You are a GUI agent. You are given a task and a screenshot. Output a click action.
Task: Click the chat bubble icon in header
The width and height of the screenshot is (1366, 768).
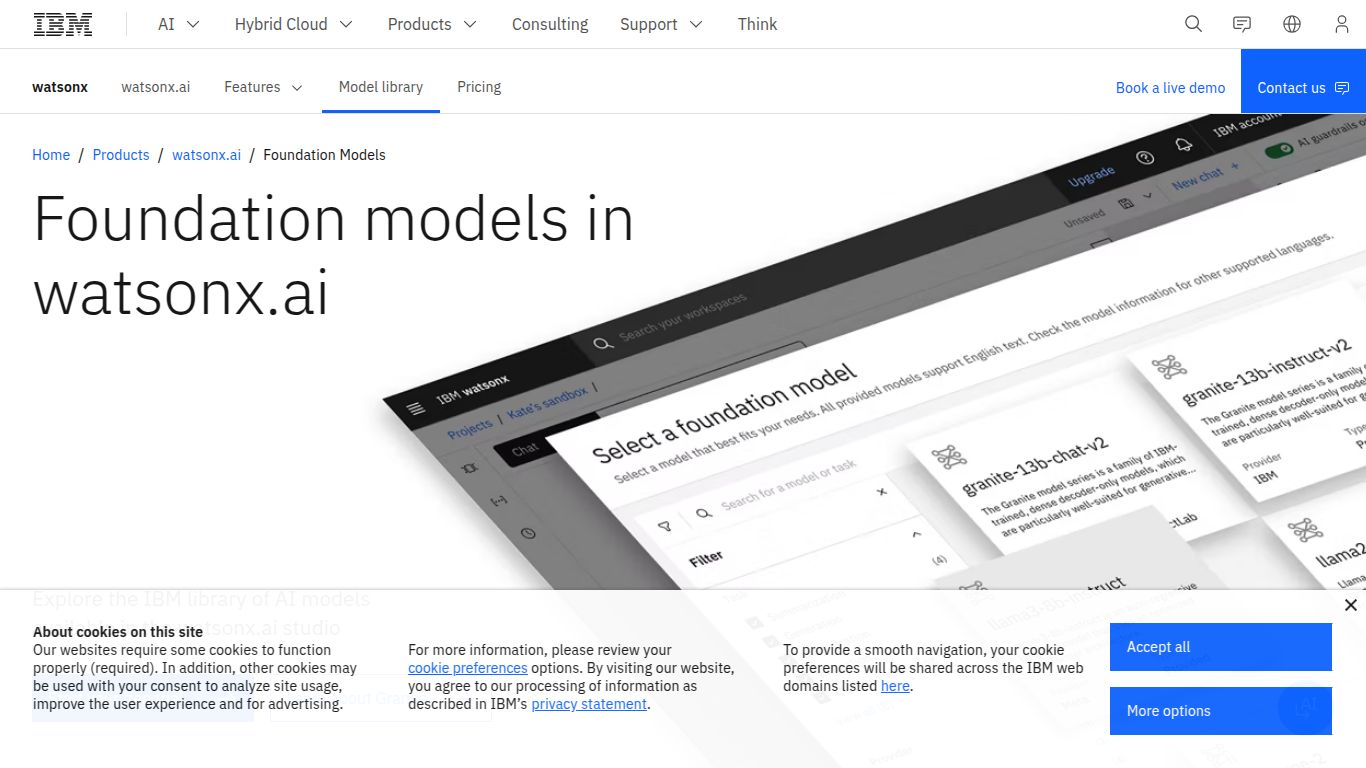1241,23
